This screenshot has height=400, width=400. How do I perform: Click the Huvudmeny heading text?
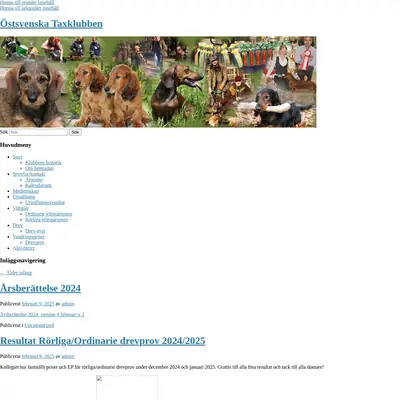point(16,145)
